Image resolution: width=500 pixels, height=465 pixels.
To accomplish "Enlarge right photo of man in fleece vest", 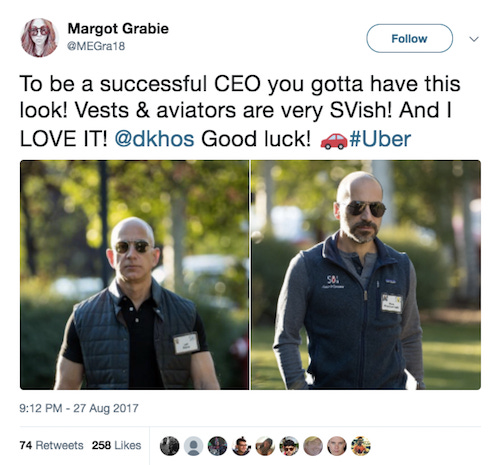I will coord(366,275).
